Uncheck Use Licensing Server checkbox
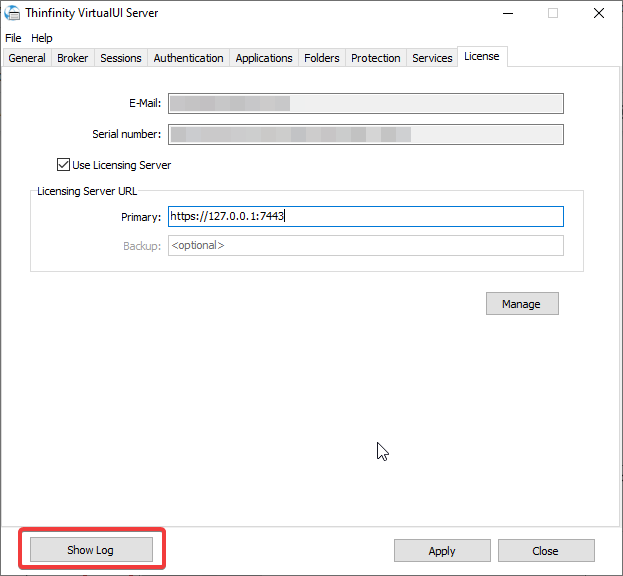623x576 pixels. [x=63, y=164]
